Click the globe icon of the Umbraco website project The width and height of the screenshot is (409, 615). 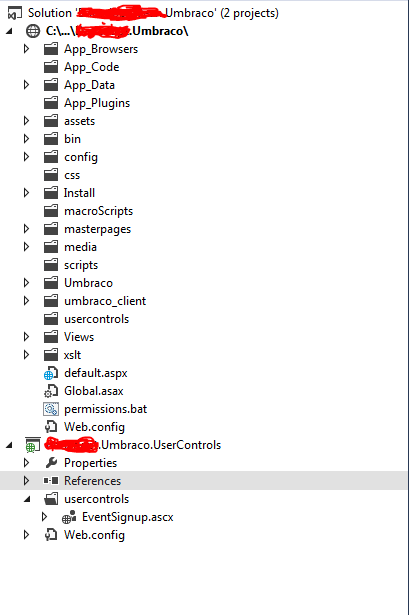point(33,31)
